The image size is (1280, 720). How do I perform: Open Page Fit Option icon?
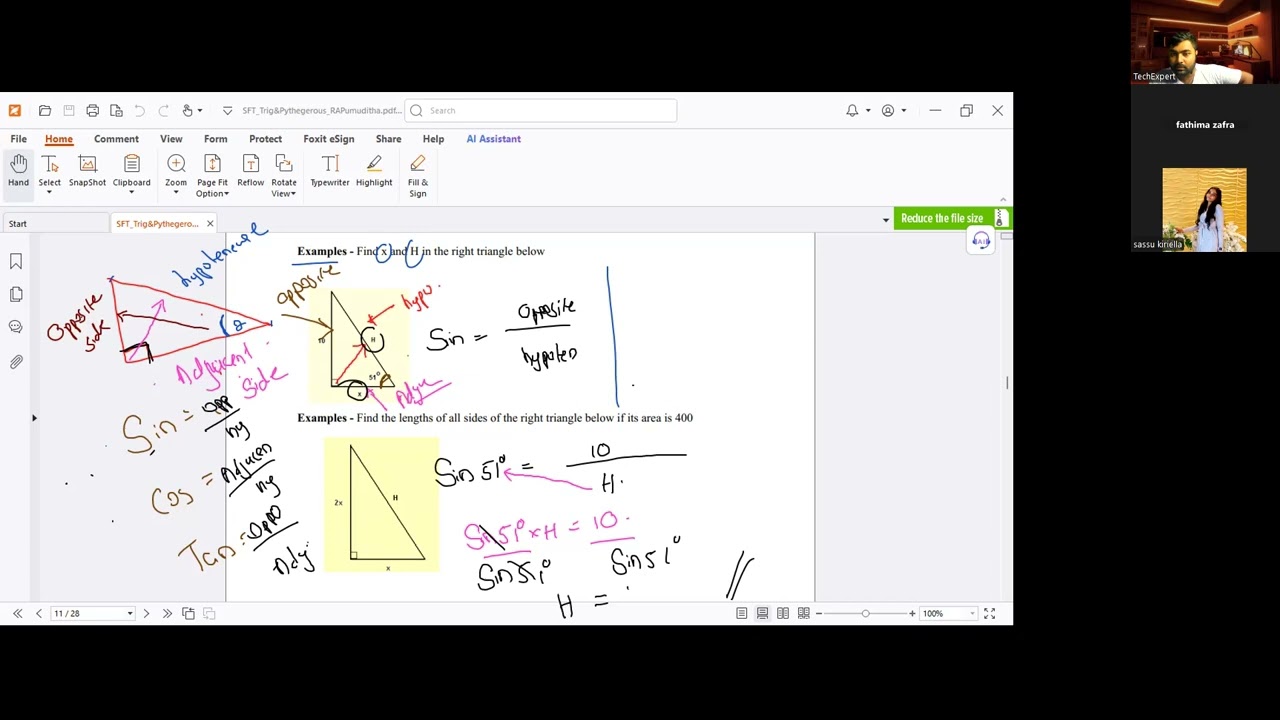(x=212, y=165)
